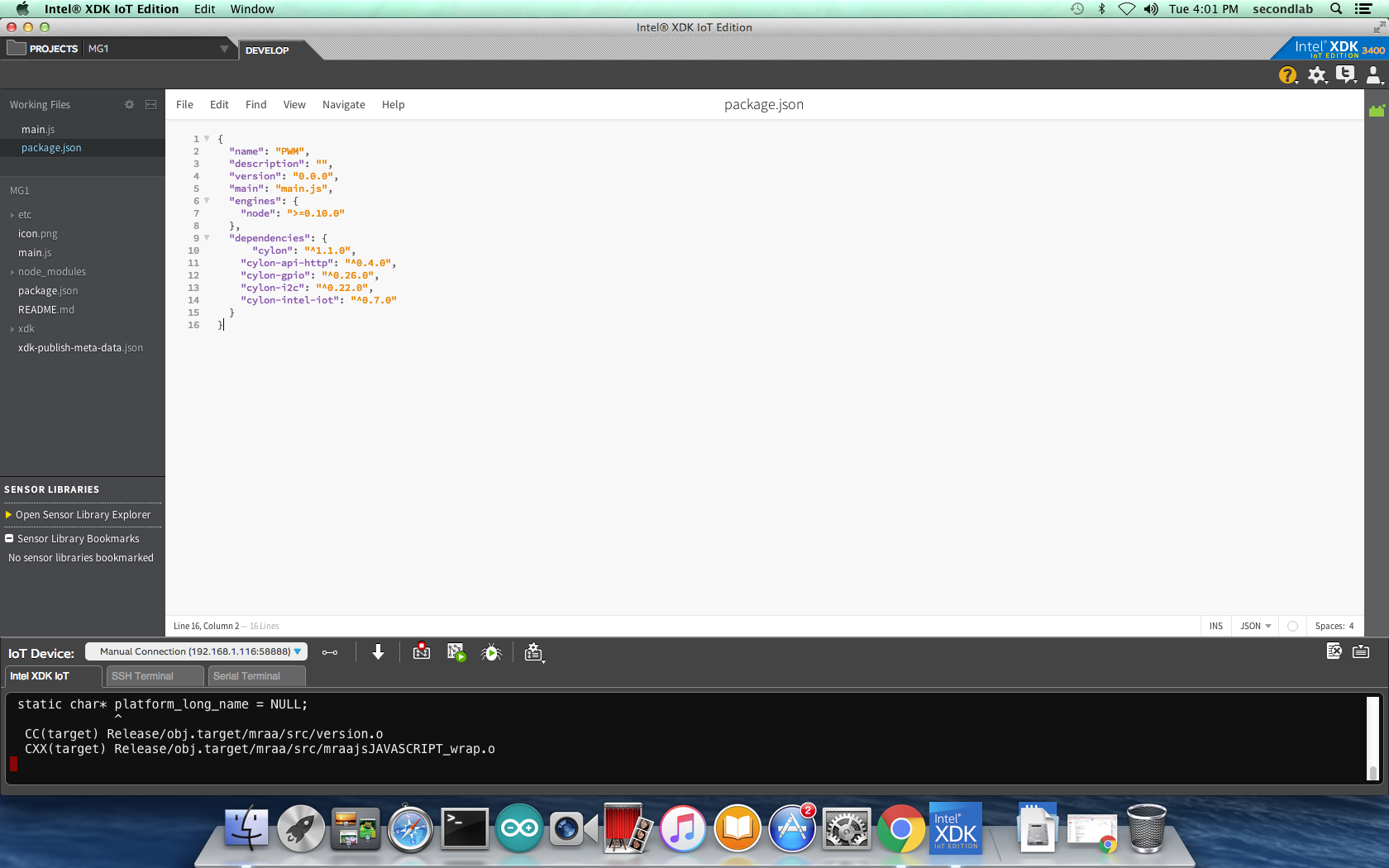The height and width of the screenshot is (868, 1389).
Task: Open the help menu question mark icon
Action: click(x=1287, y=75)
